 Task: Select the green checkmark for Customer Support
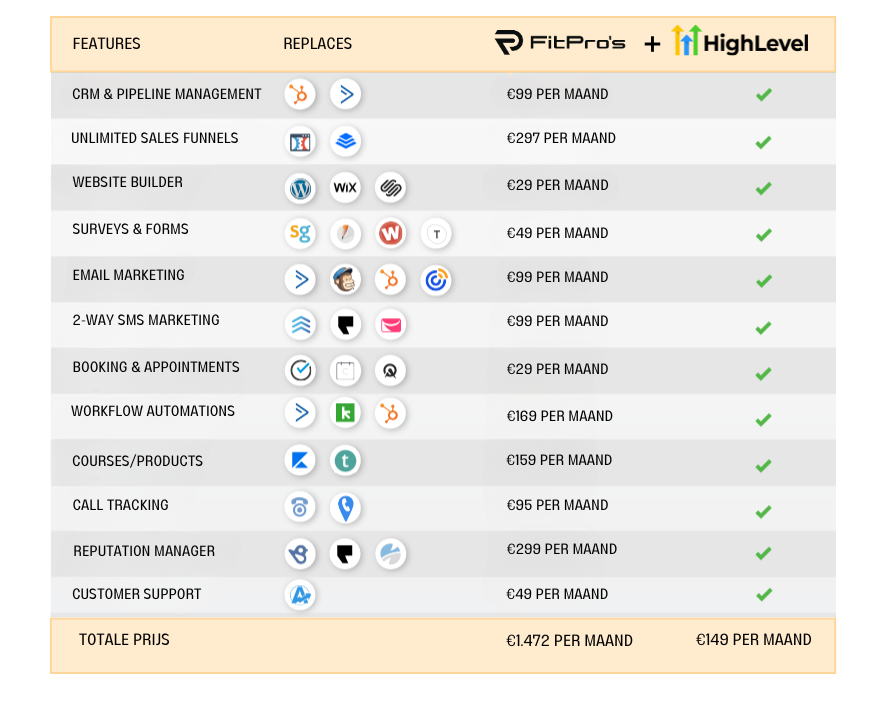[763, 595]
